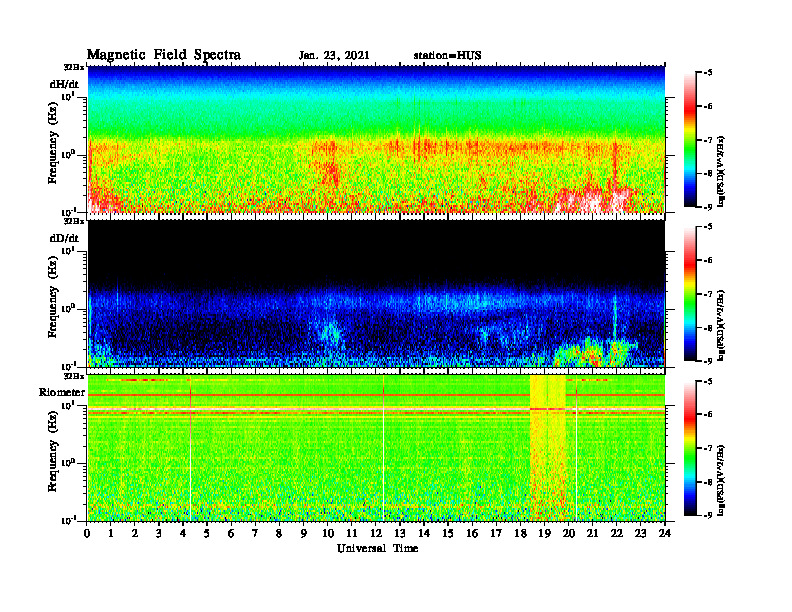Click the hour '24' tick label
The image size is (792, 612).
[665, 533]
